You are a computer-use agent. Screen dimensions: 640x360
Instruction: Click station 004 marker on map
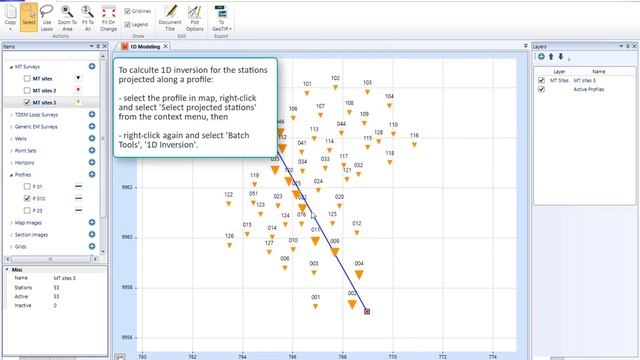click(x=359, y=275)
